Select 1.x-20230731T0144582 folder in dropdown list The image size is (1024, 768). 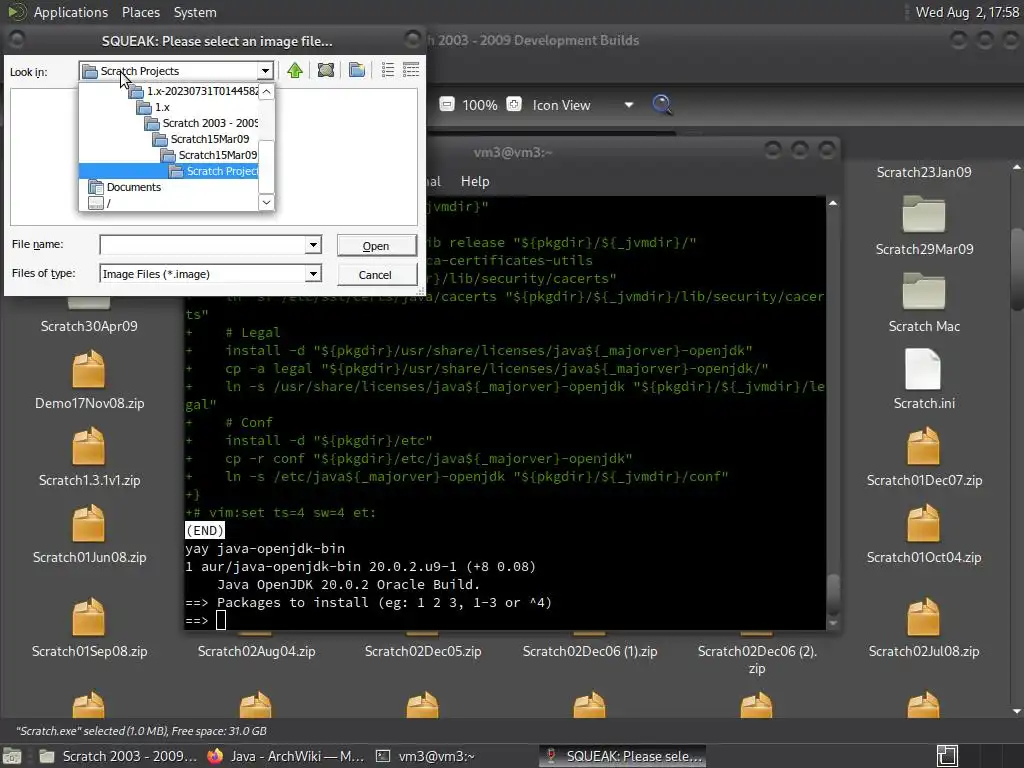click(193, 91)
